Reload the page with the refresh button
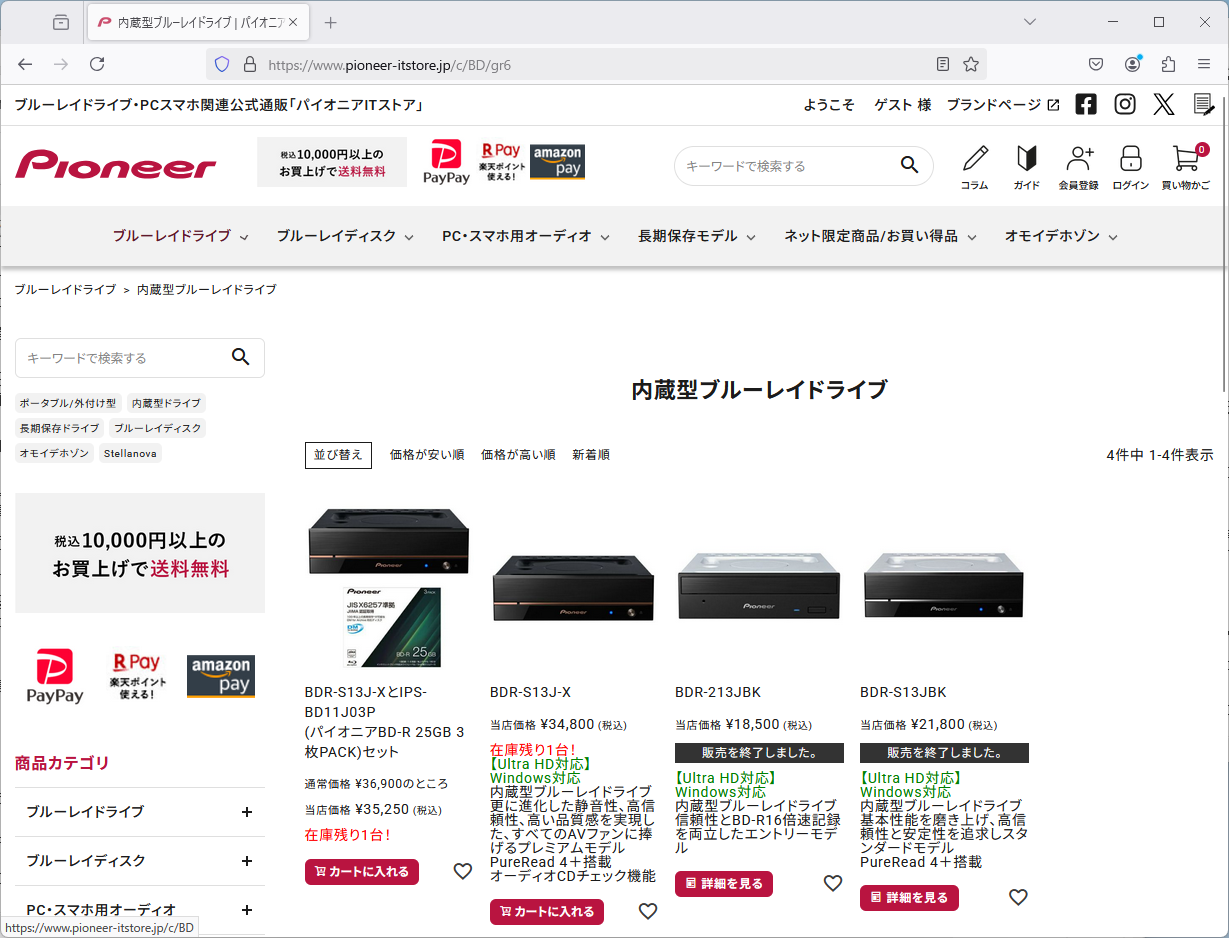This screenshot has height=938, width=1229. (x=97, y=64)
